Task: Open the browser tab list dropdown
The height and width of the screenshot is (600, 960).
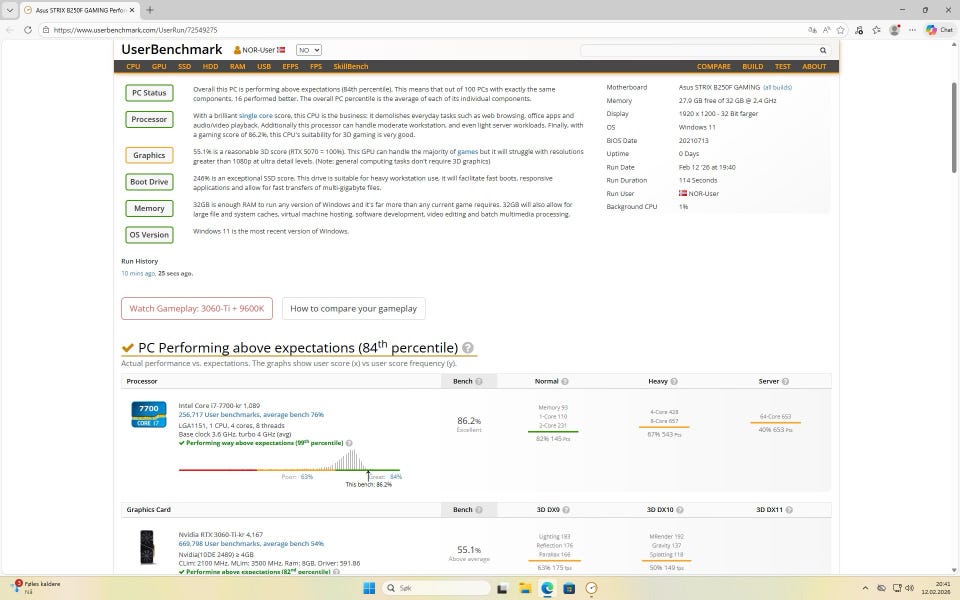Action: pyautogui.click(x=10, y=10)
